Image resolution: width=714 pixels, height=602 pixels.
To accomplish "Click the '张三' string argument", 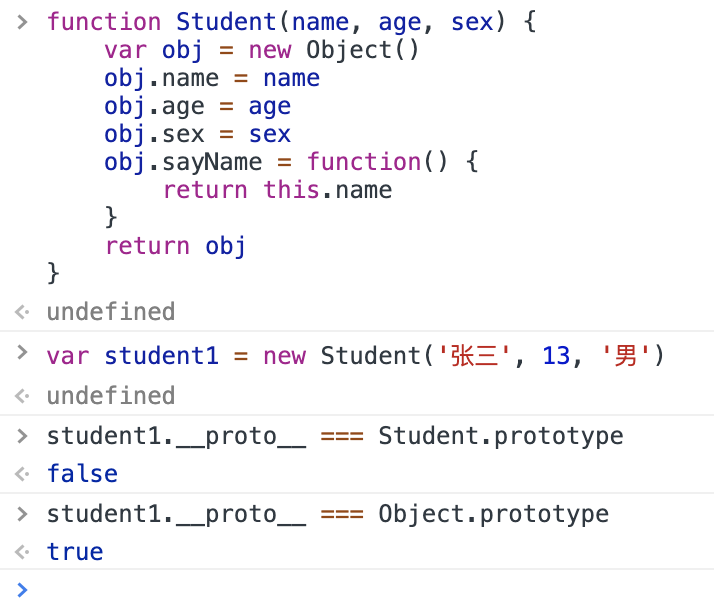I will click(x=473, y=356).
